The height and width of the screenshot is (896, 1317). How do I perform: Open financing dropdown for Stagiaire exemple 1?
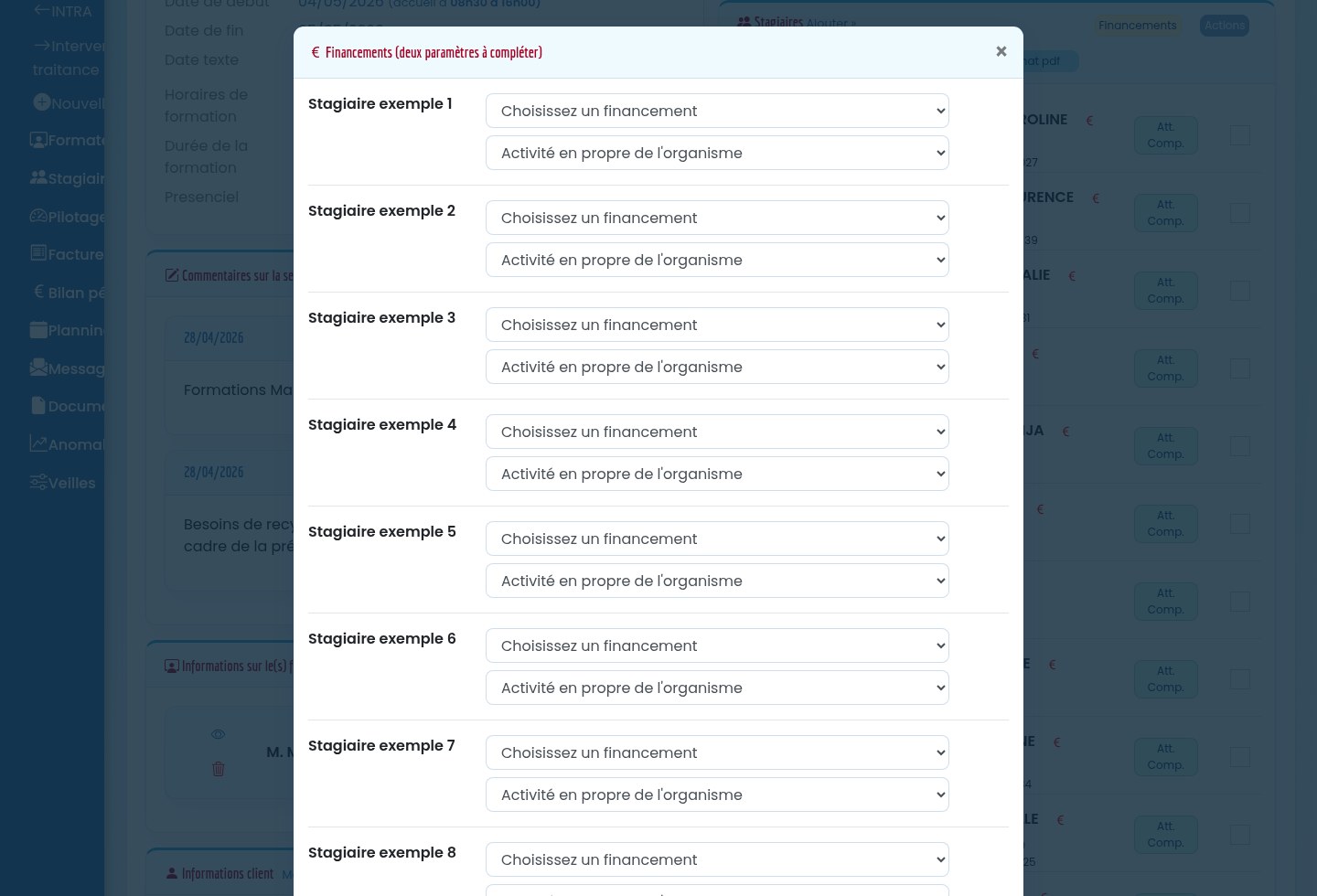(x=717, y=111)
